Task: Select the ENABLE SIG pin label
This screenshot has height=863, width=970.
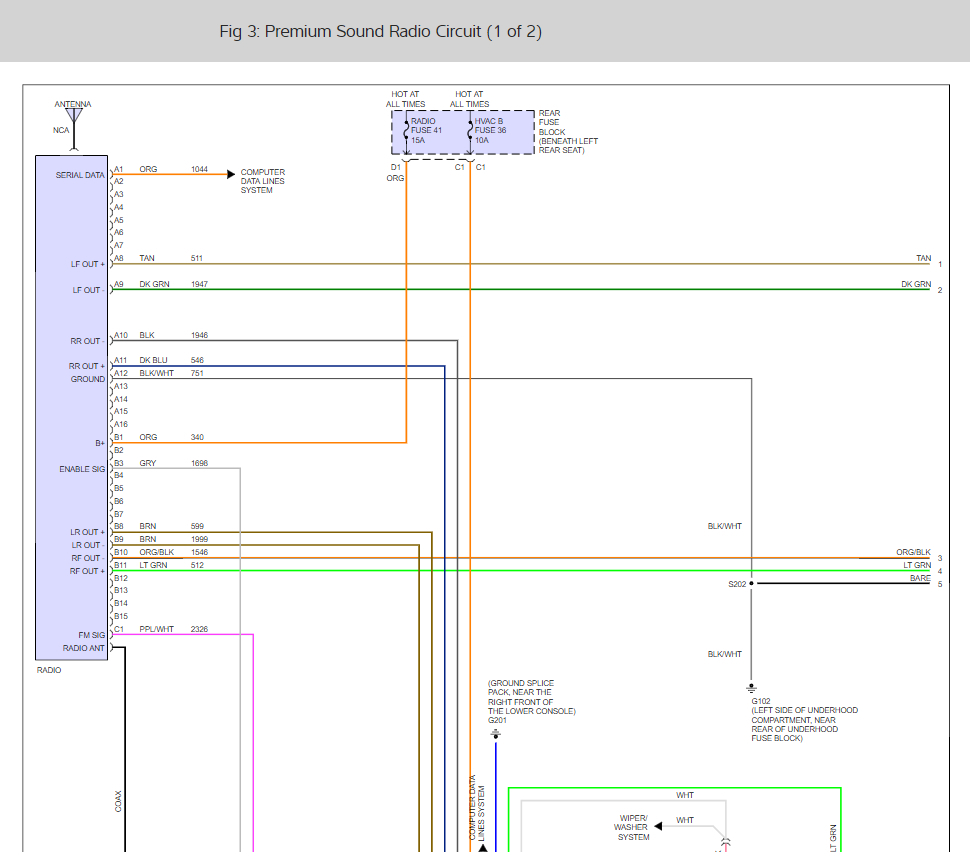Action: click(82, 469)
